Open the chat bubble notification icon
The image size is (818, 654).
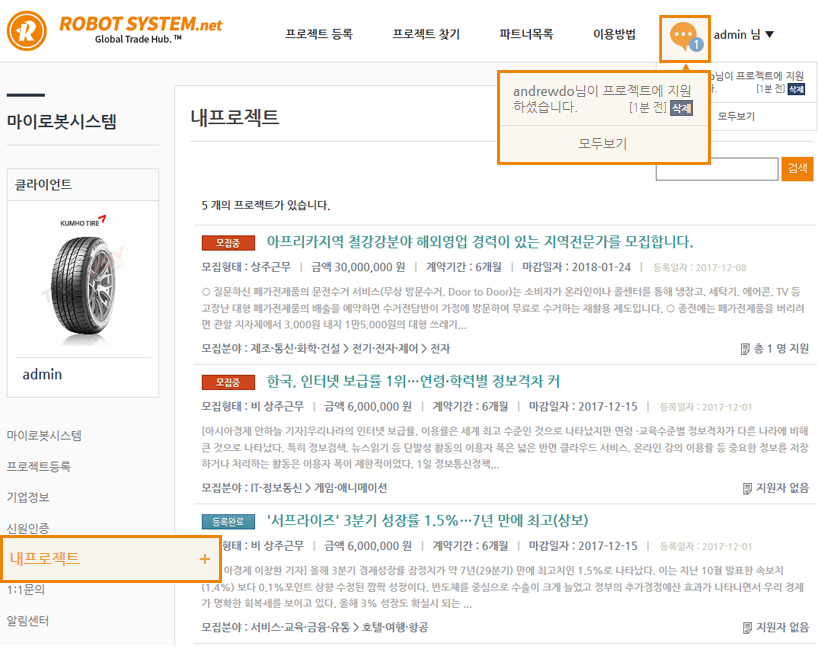click(684, 35)
